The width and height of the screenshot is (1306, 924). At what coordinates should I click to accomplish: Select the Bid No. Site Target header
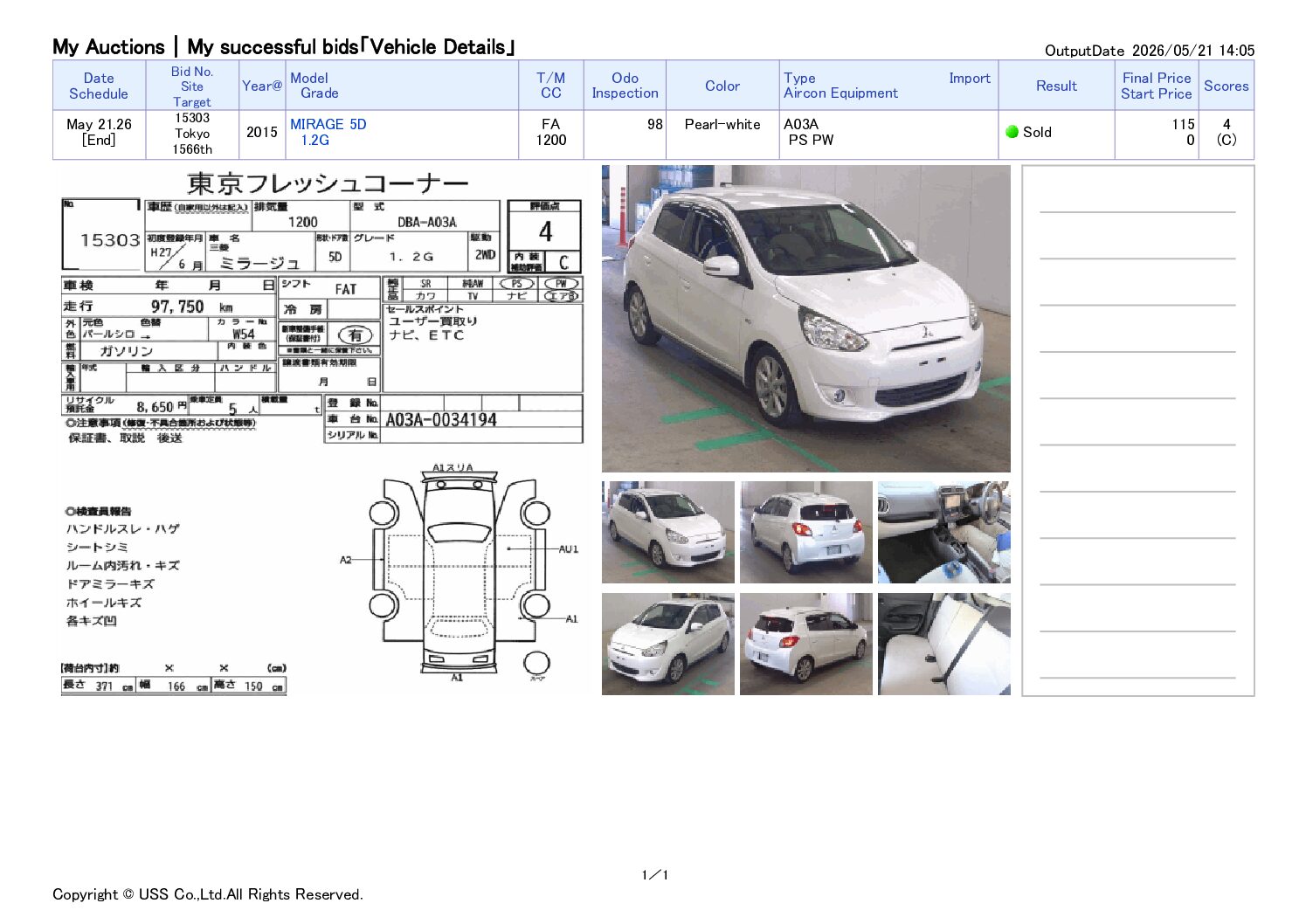tap(192, 86)
